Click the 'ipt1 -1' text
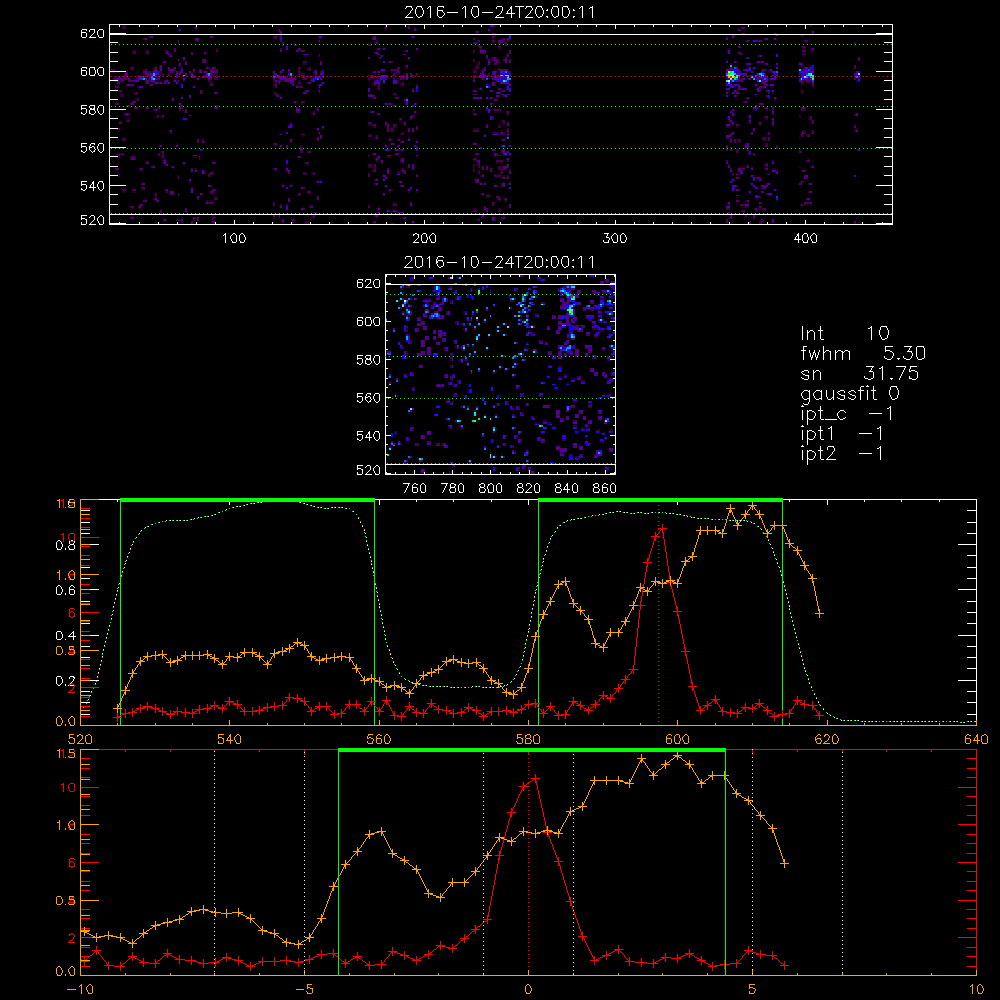 [x=842, y=434]
